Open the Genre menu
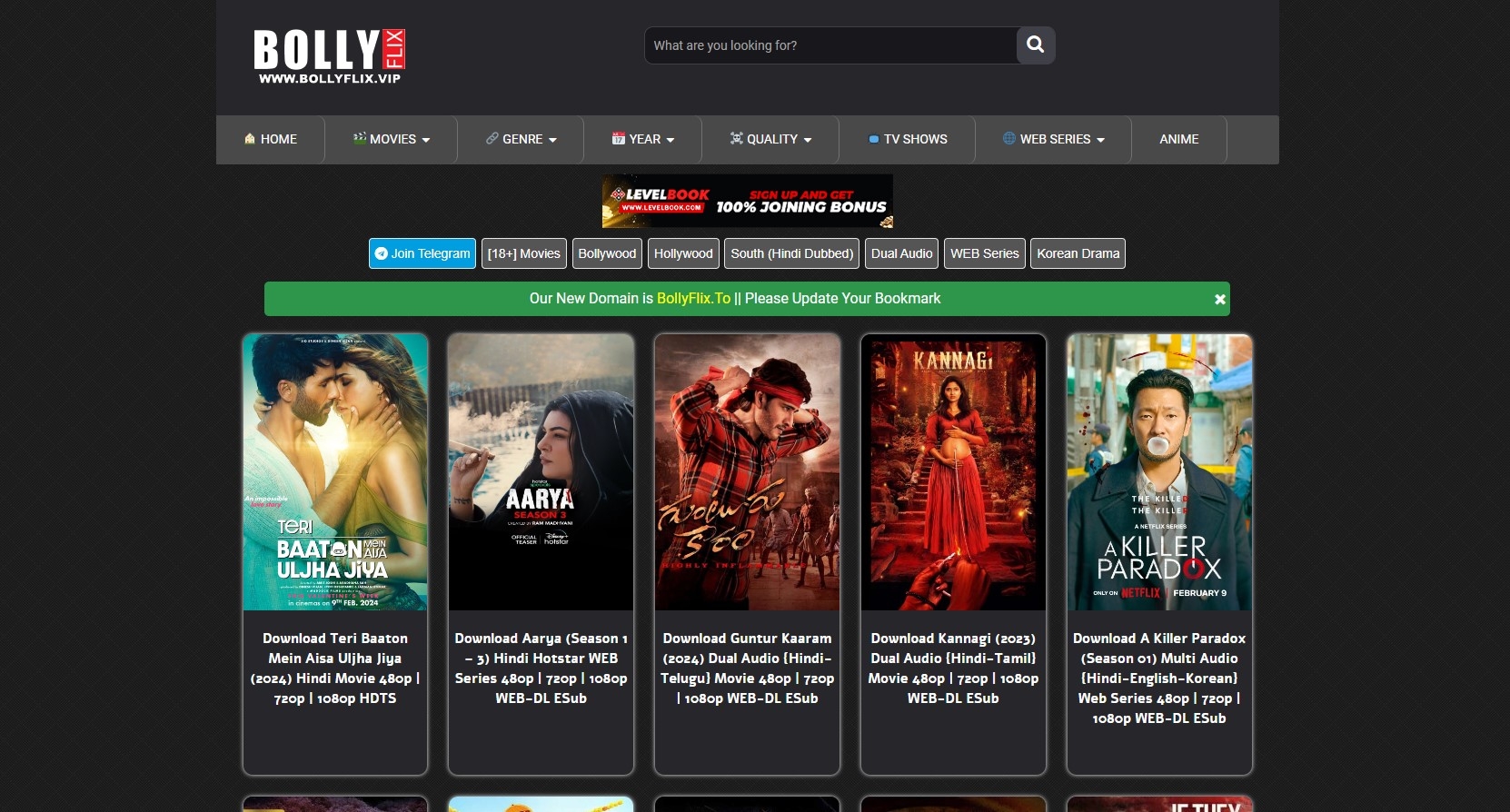Screen dimensions: 1510x812 click(x=521, y=139)
